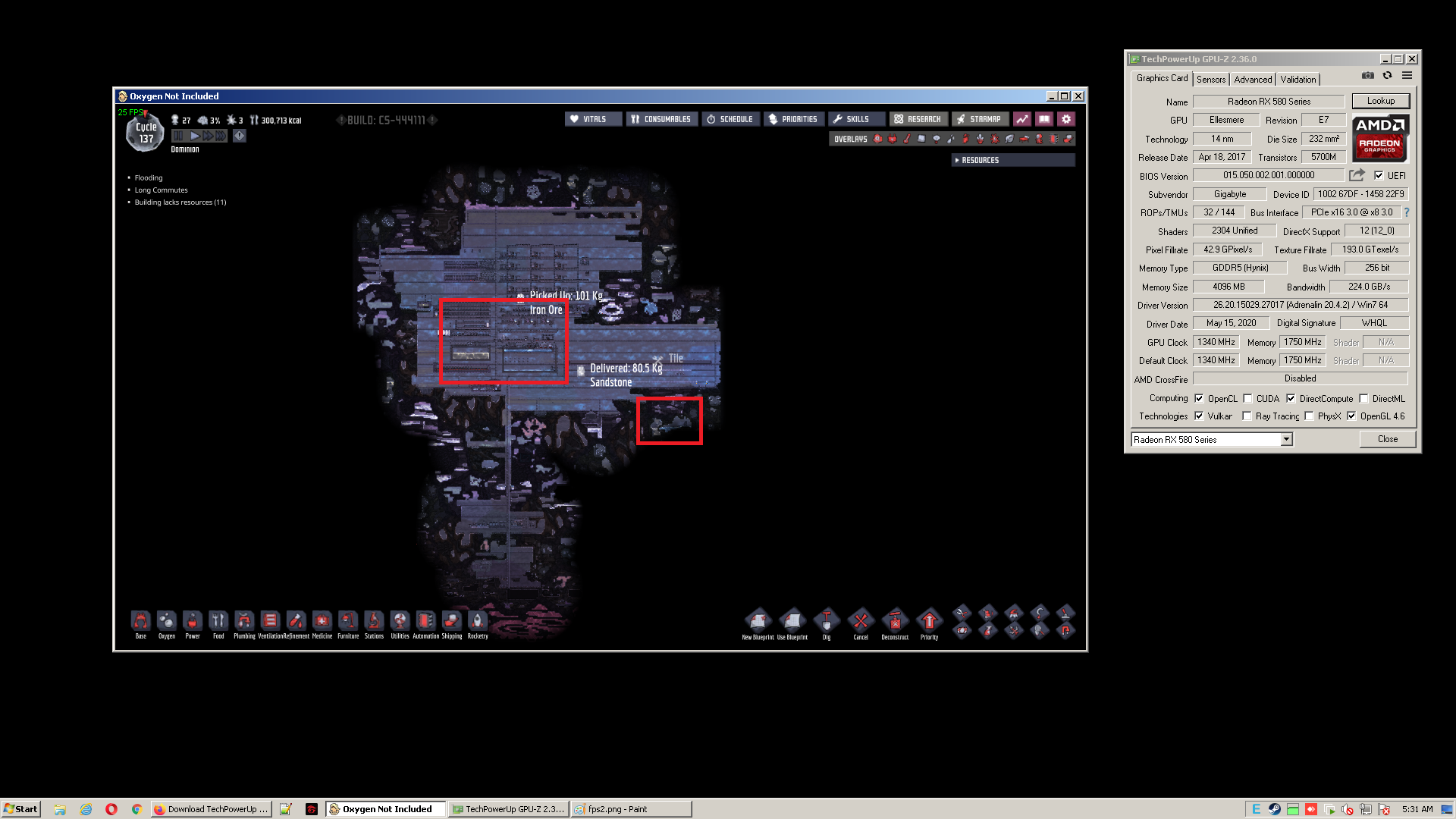This screenshot has height=819, width=1456.
Task: Click the game pause speed control
Action: coord(178,136)
